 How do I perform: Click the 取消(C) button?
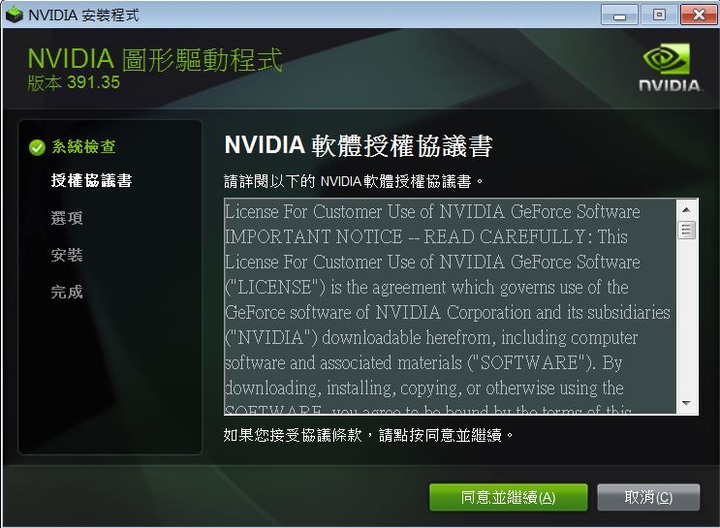pos(648,497)
